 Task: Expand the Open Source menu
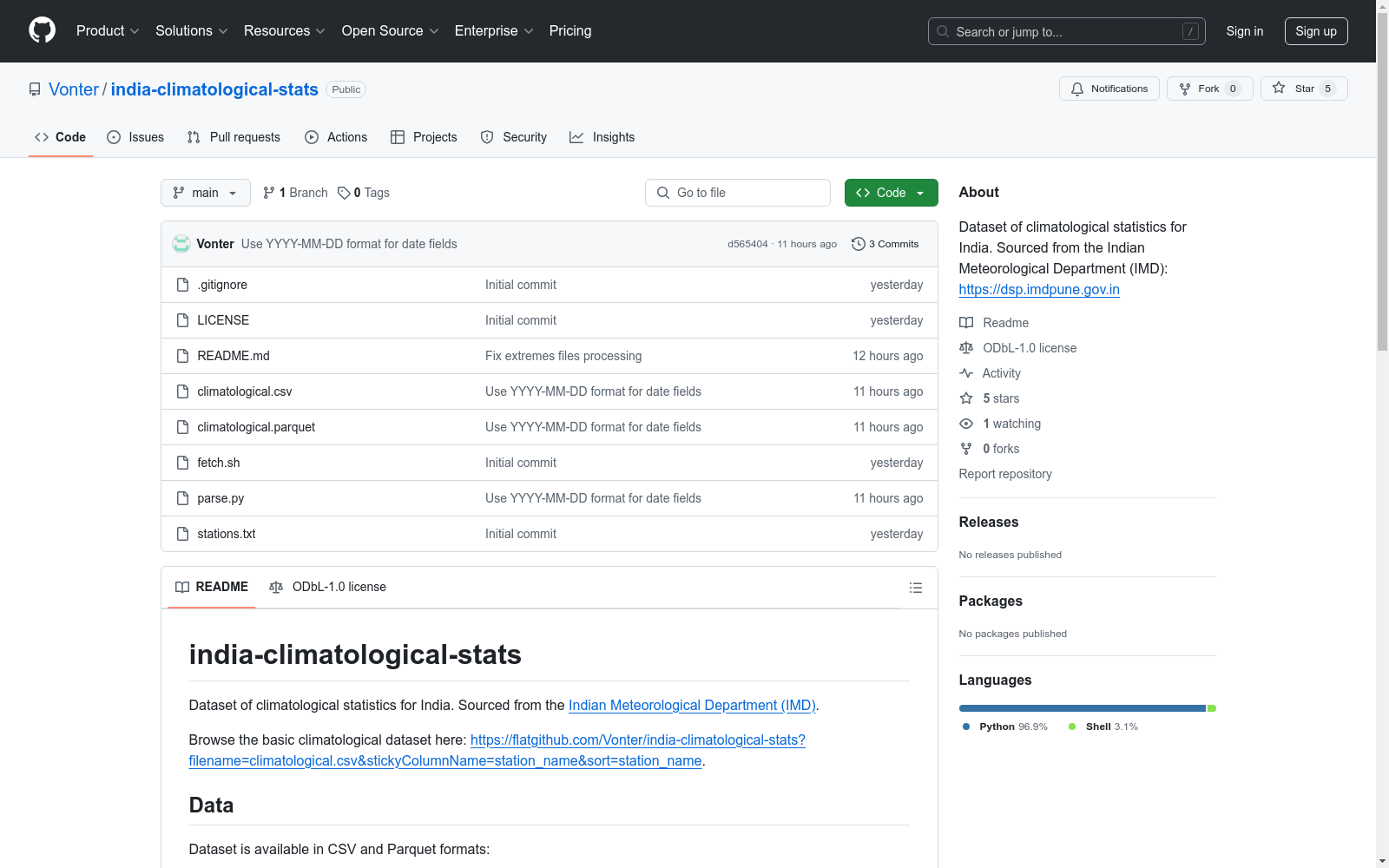click(x=390, y=30)
